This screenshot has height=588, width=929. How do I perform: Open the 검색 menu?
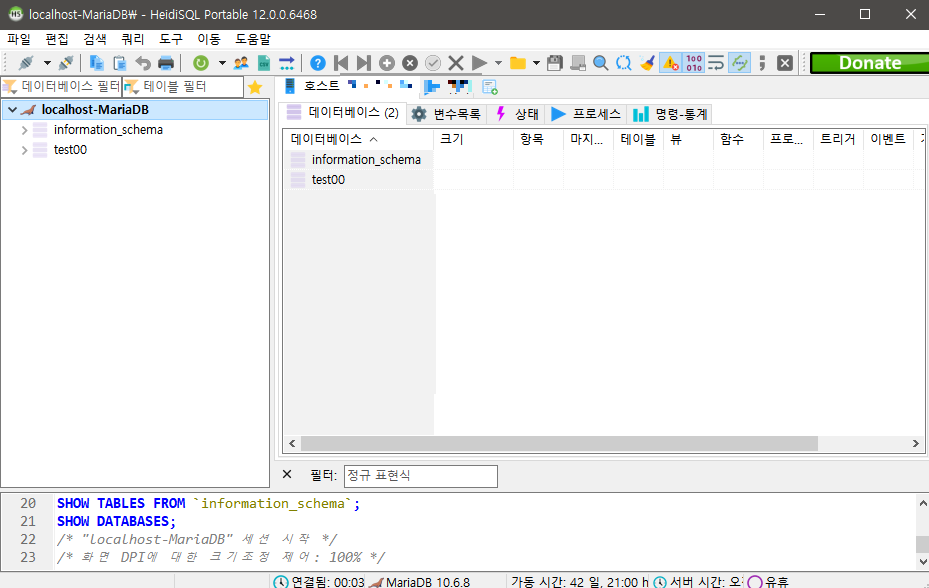tap(95, 39)
